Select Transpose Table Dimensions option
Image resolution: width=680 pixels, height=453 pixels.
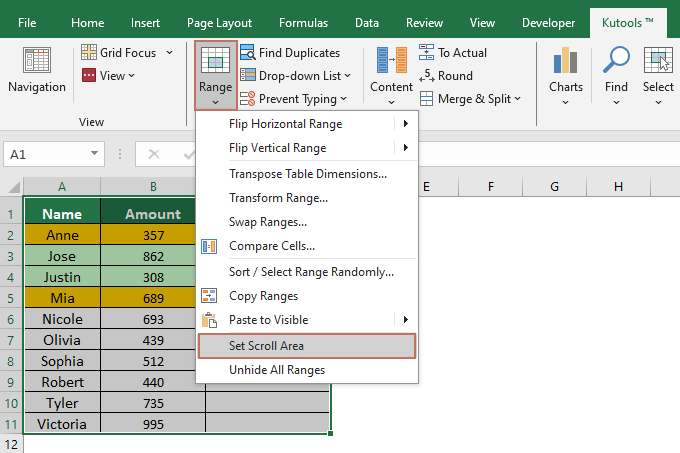click(307, 174)
